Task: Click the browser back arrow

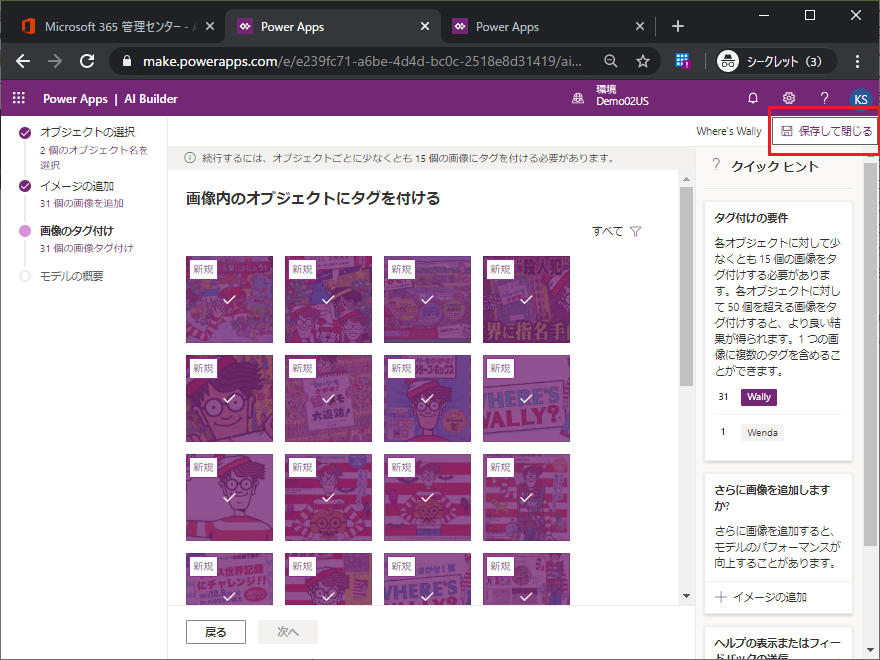Action: pyautogui.click(x=23, y=61)
